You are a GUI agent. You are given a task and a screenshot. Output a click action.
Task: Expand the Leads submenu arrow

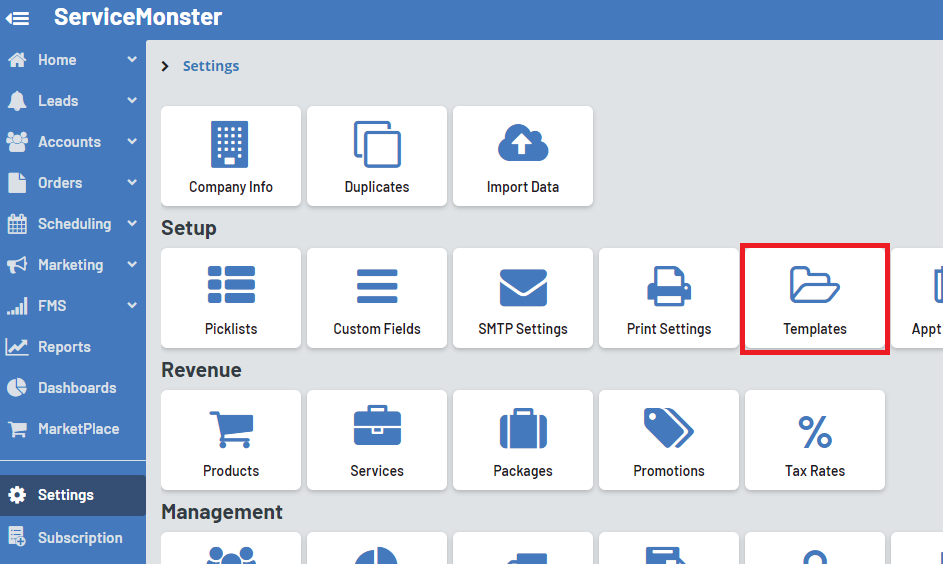point(132,101)
